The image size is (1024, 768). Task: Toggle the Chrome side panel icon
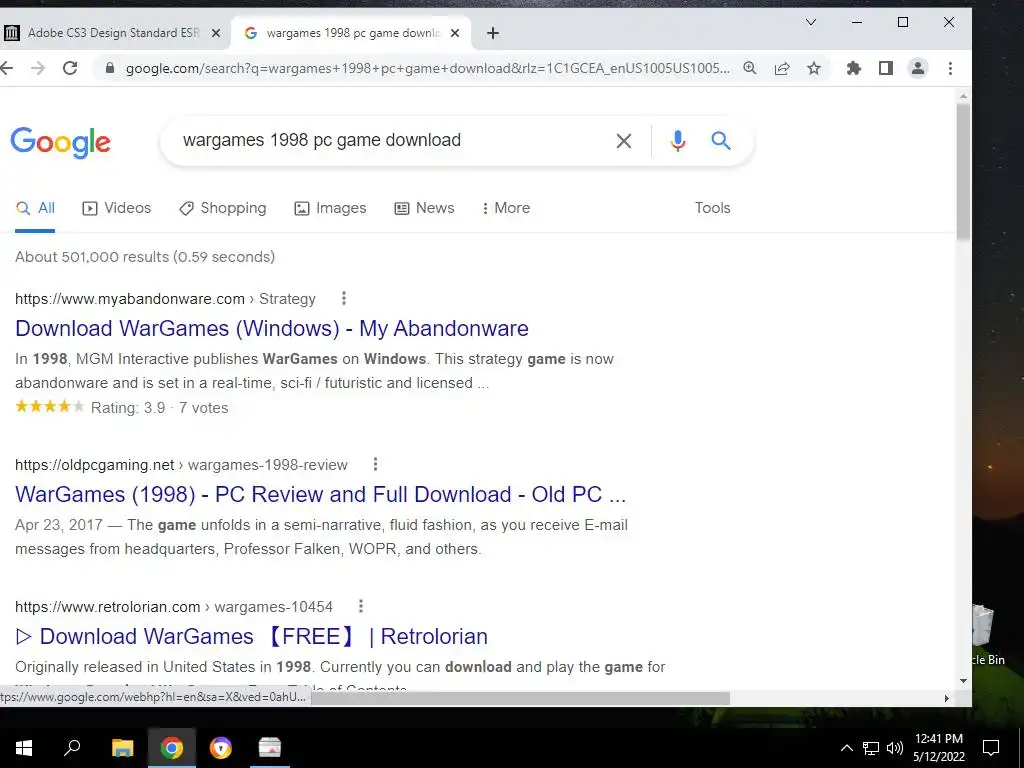(886, 68)
